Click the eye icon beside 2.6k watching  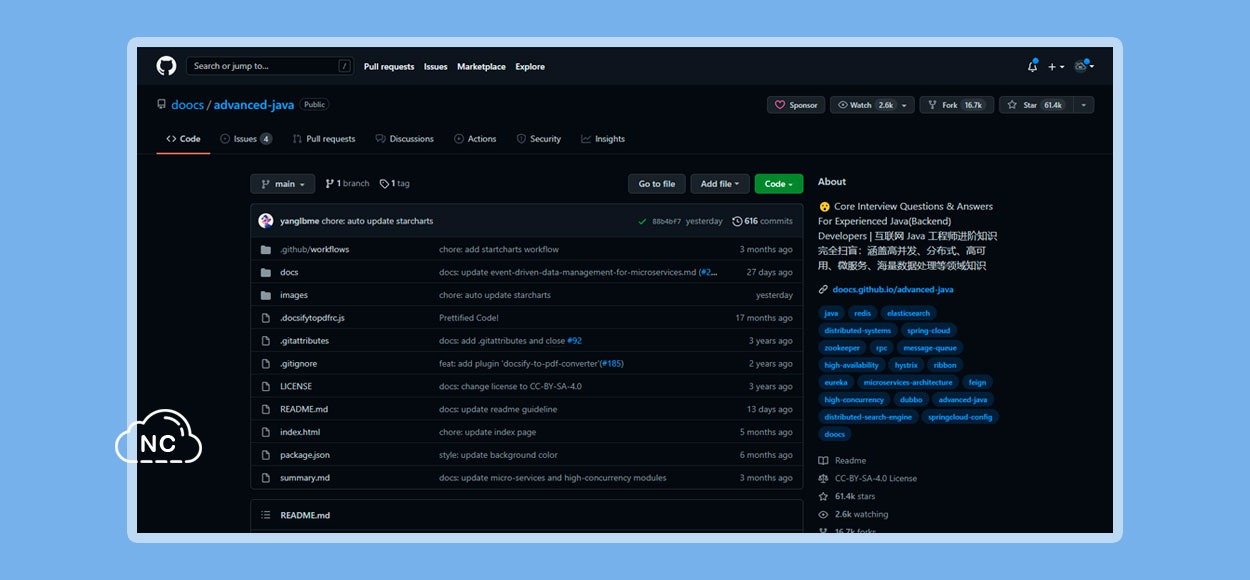(x=823, y=514)
